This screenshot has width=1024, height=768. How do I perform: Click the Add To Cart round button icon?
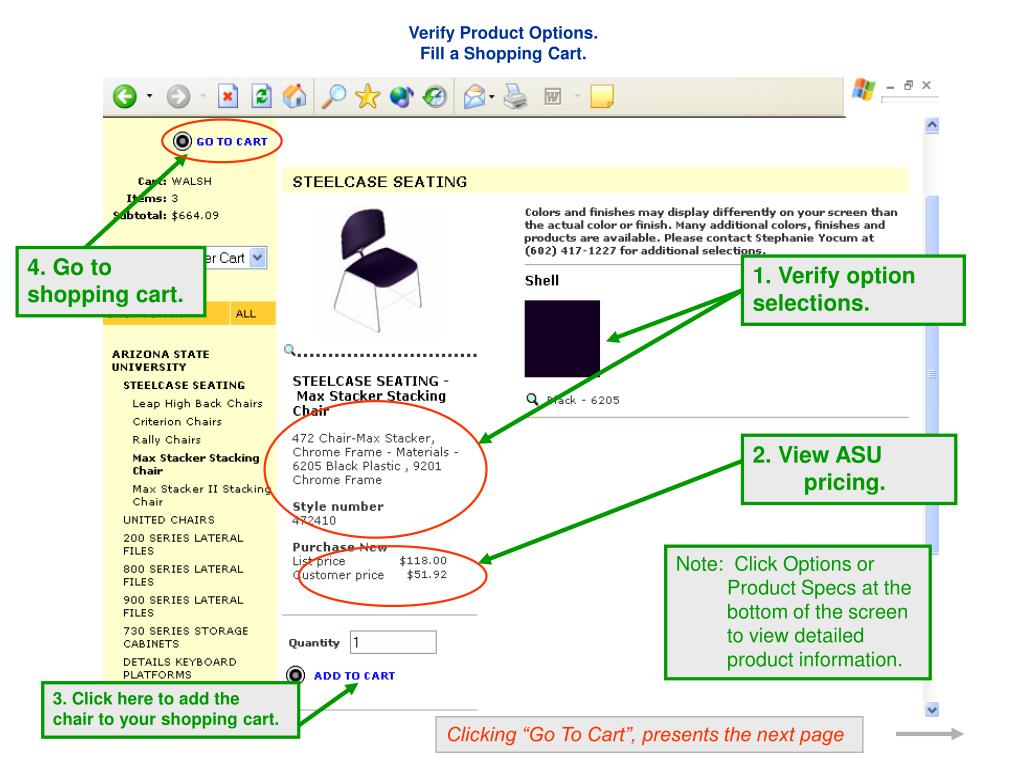pos(295,675)
